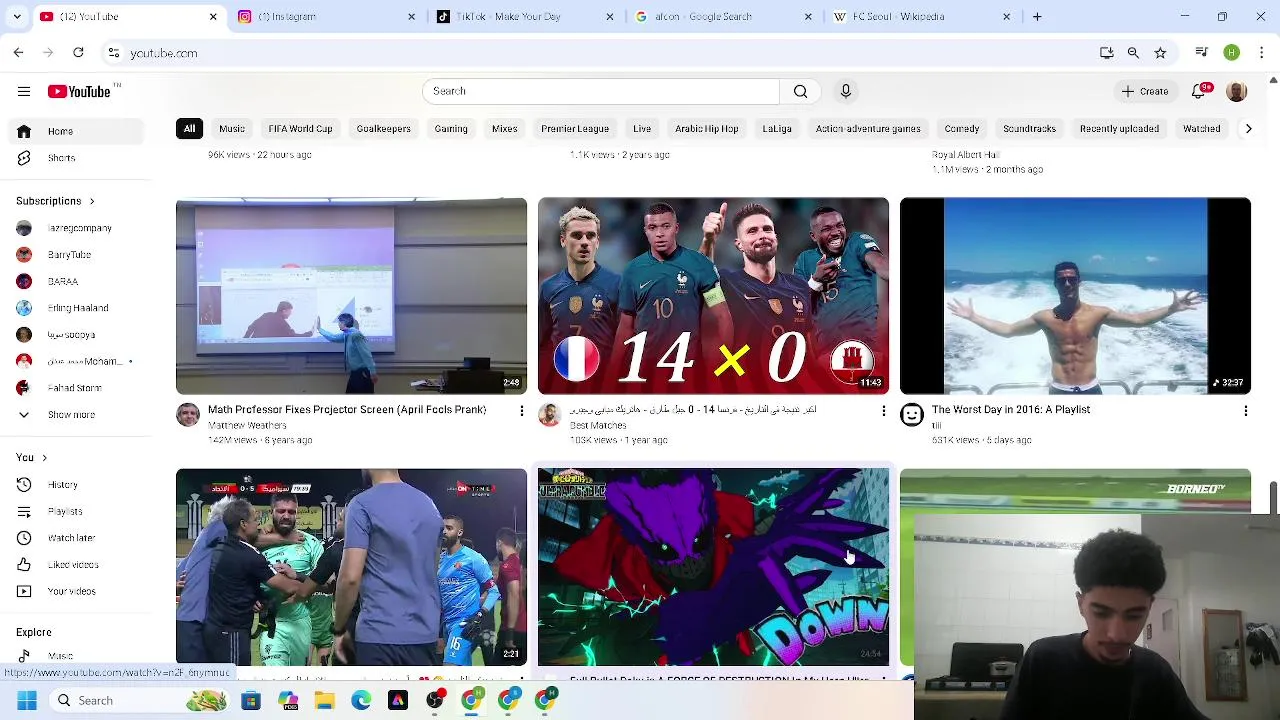Viewport: 1280px width, 720px height.
Task: Open a new browser tab
Action: pos(1037,17)
